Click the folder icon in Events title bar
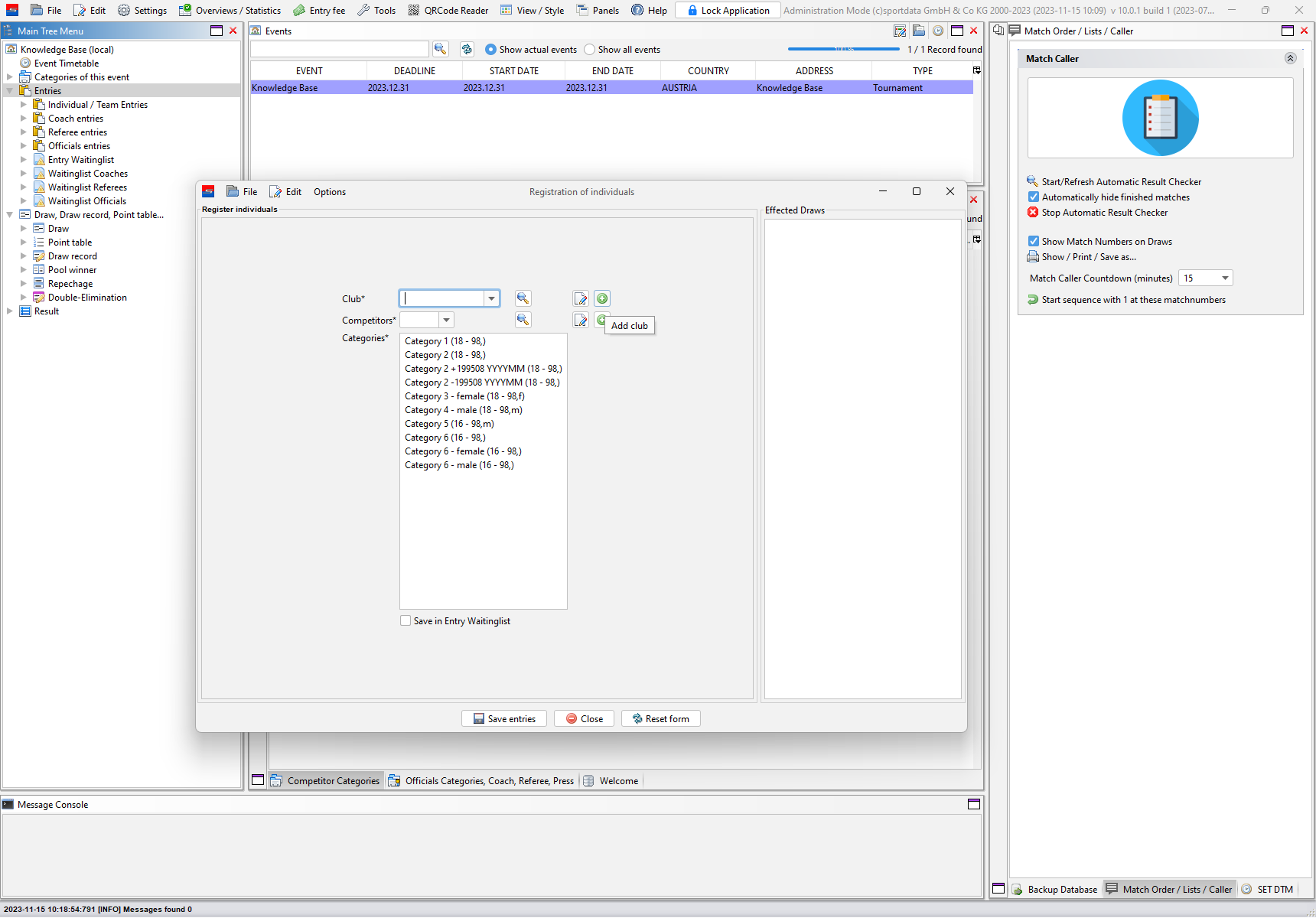The height and width of the screenshot is (918, 1316). pos(919,31)
